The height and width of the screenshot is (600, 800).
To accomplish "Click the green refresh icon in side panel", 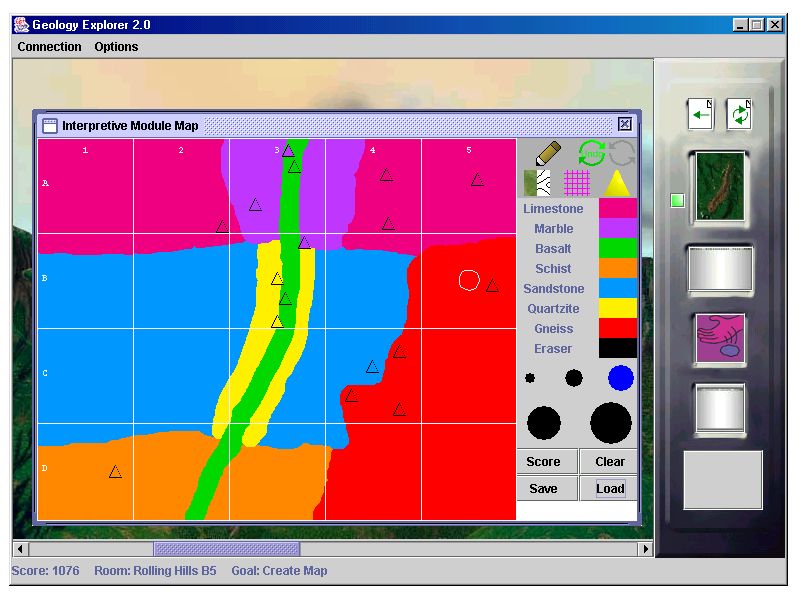I will pyautogui.click(x=739, y=114).
